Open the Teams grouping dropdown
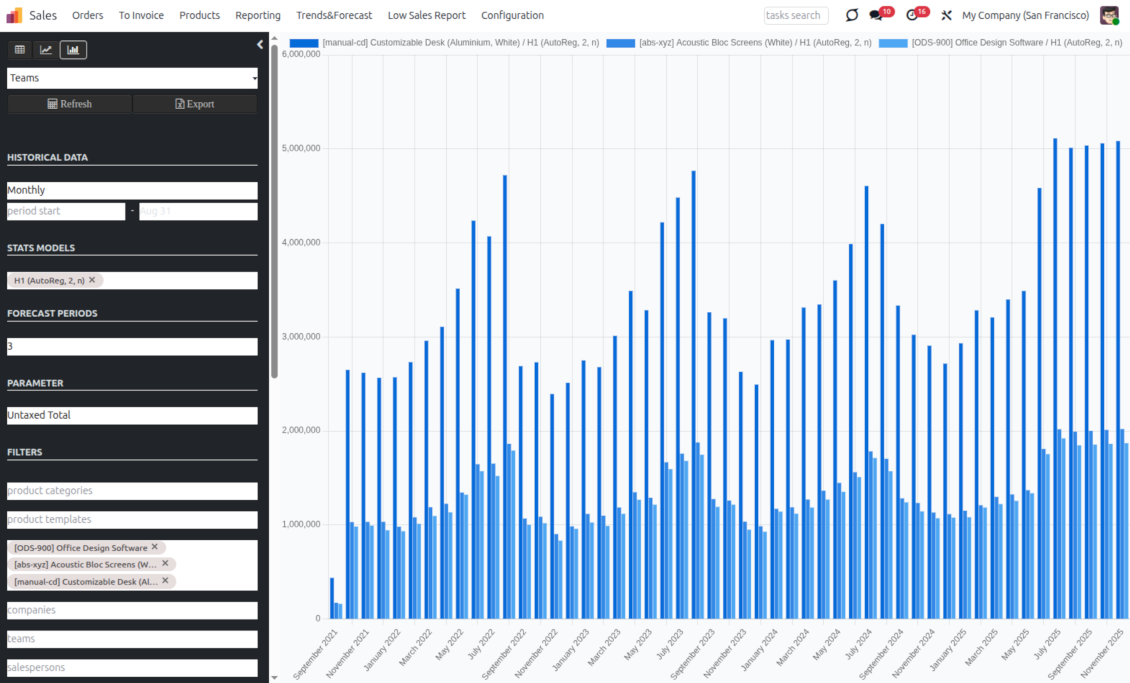This screenshot has height=683, width=1130. coord(132,78)
